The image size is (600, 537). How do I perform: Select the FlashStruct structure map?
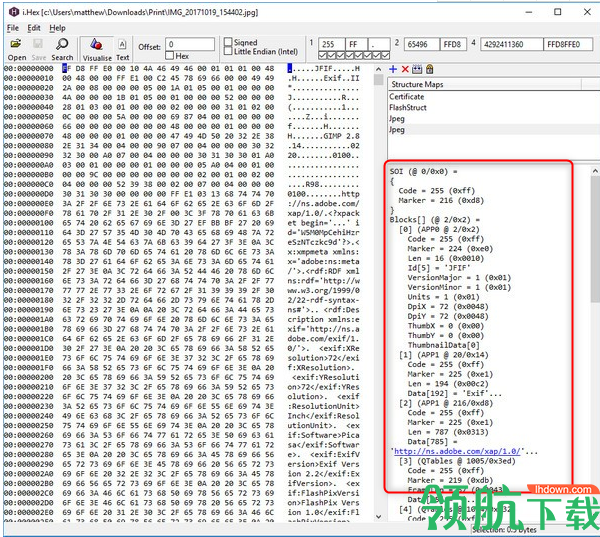(x=408, y=108)
